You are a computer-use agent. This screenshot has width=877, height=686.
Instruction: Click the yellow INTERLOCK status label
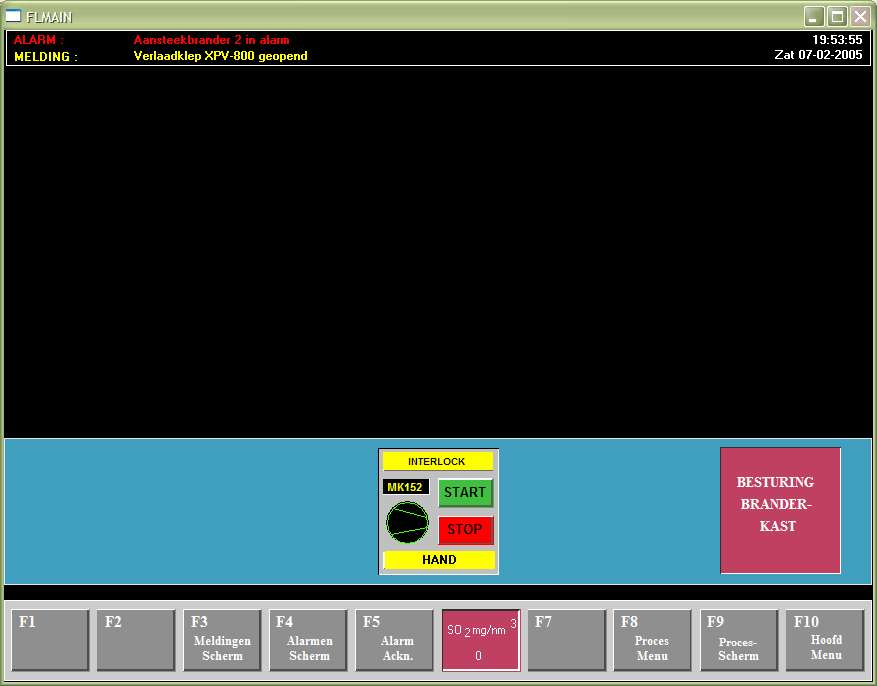437,462
